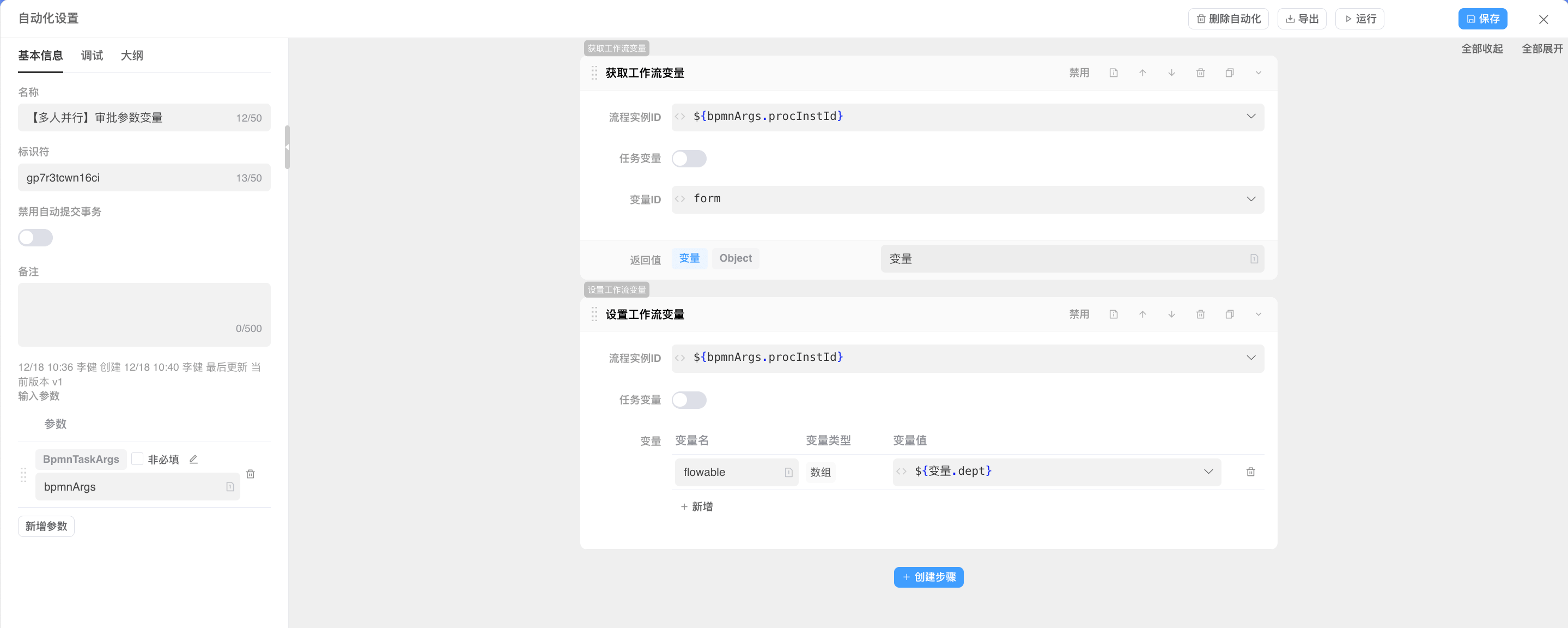Collapse the 设置工作流变量 step chevron
Viewport: 1568px width, 628px height.
click(x=1258, y=315)
